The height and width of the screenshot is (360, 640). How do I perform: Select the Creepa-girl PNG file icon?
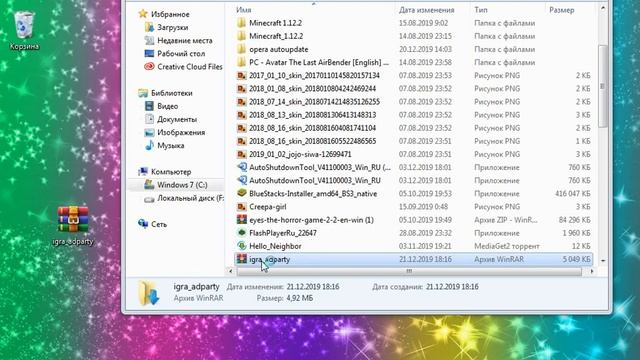[242, 207]
